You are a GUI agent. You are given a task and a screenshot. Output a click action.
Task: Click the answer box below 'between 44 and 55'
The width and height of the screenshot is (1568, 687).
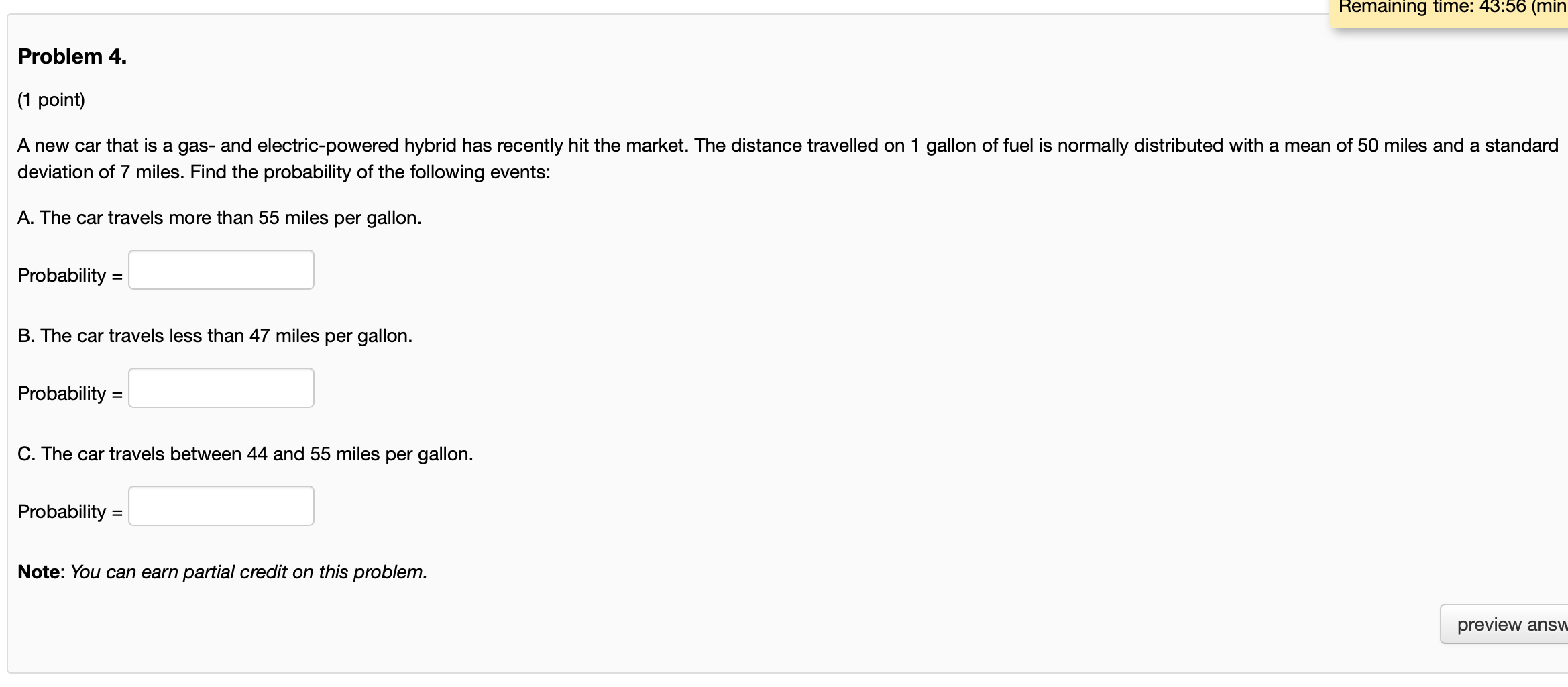tap(221, 506)
